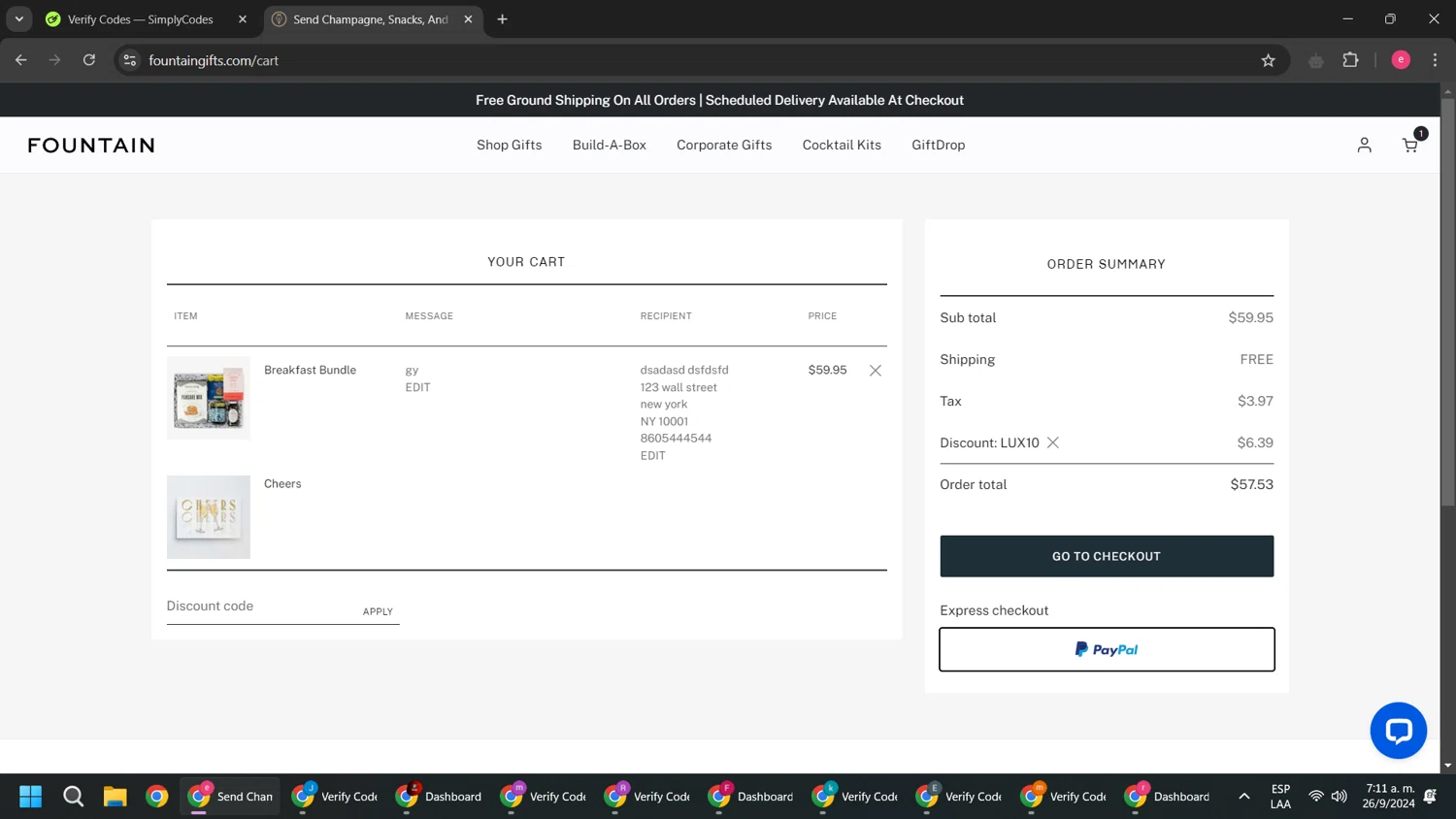
Task: Open File Explorer from taskbar
Action: coord(115,797)
